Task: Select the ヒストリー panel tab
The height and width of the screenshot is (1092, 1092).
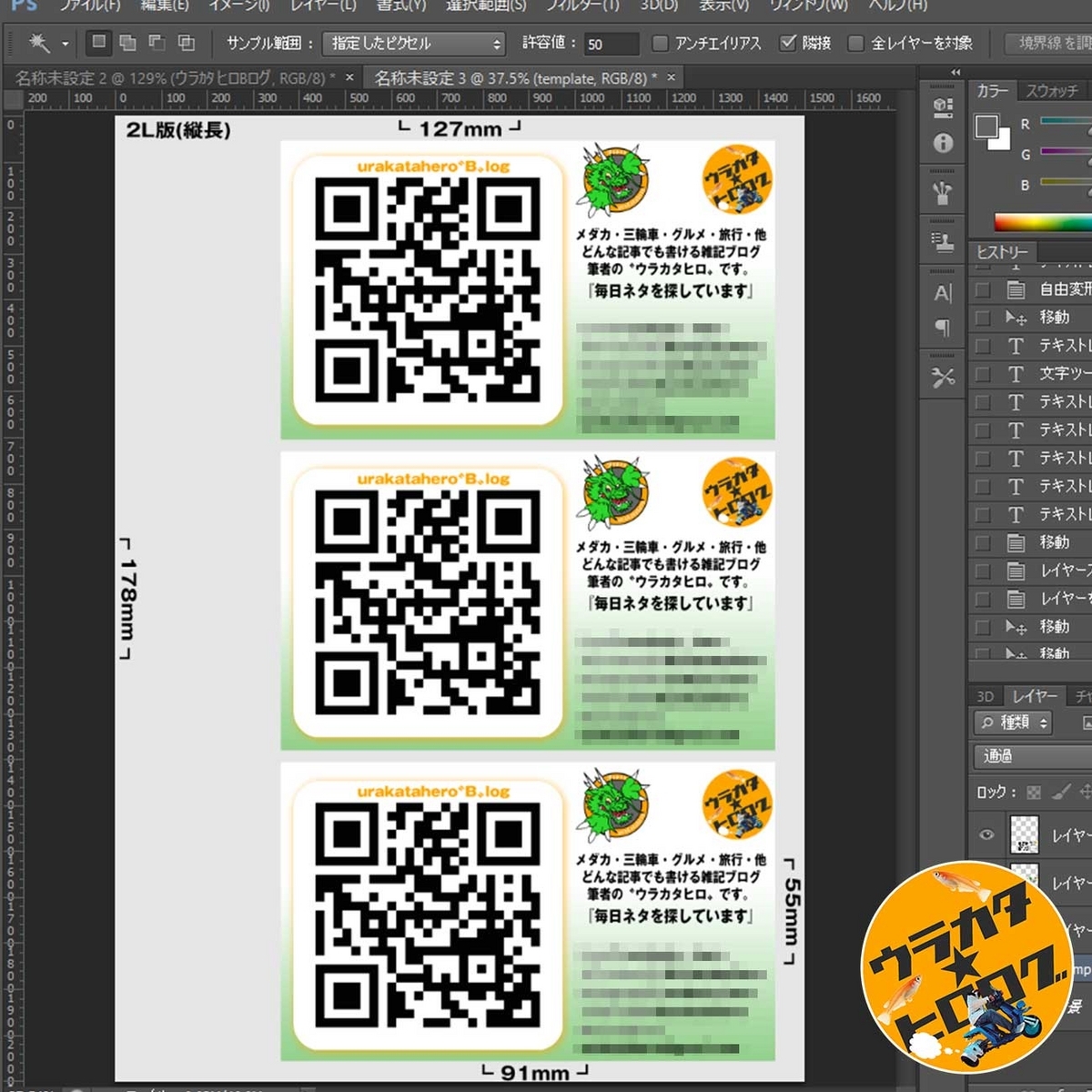Action: click(x=1002, y=252)
